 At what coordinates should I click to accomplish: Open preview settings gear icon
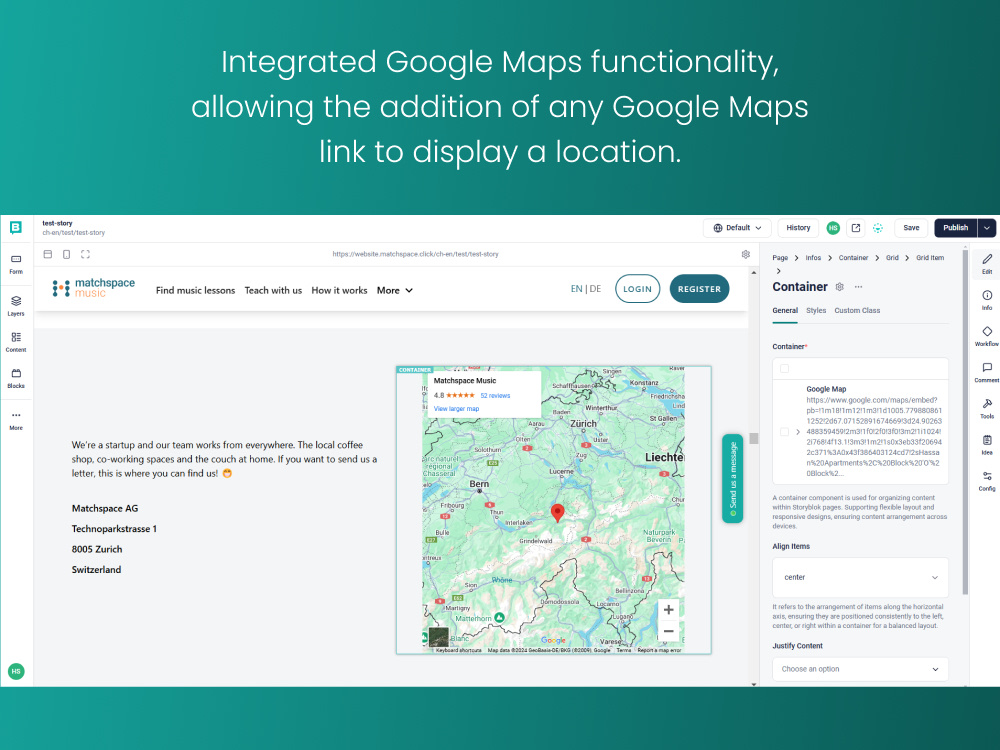pyautogui.click(x=746, y=254)
